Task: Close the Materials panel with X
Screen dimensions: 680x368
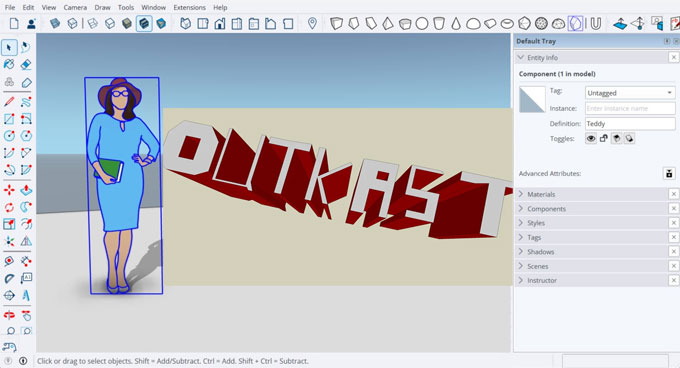Action: [x=673, y=194]
